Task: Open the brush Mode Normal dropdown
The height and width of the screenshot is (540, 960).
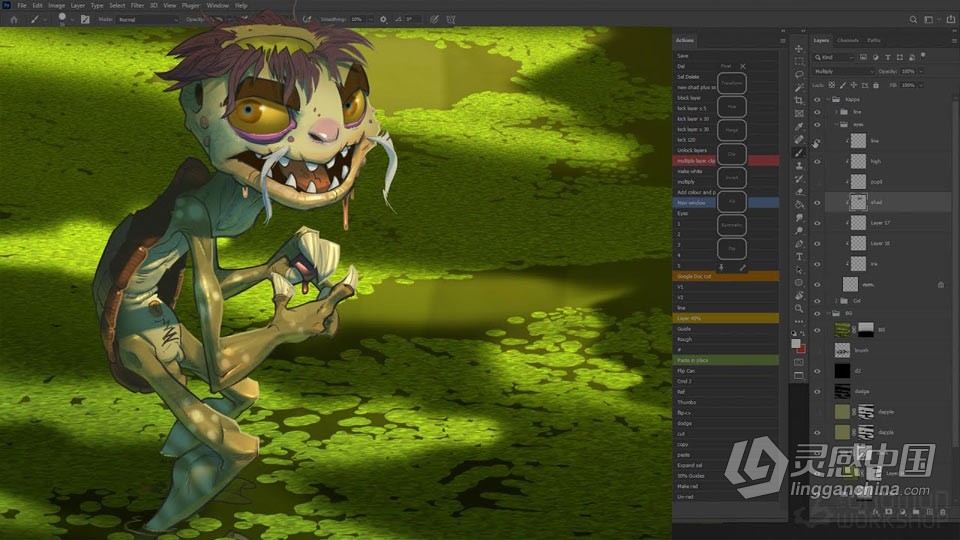Action: tap(148, 20)
